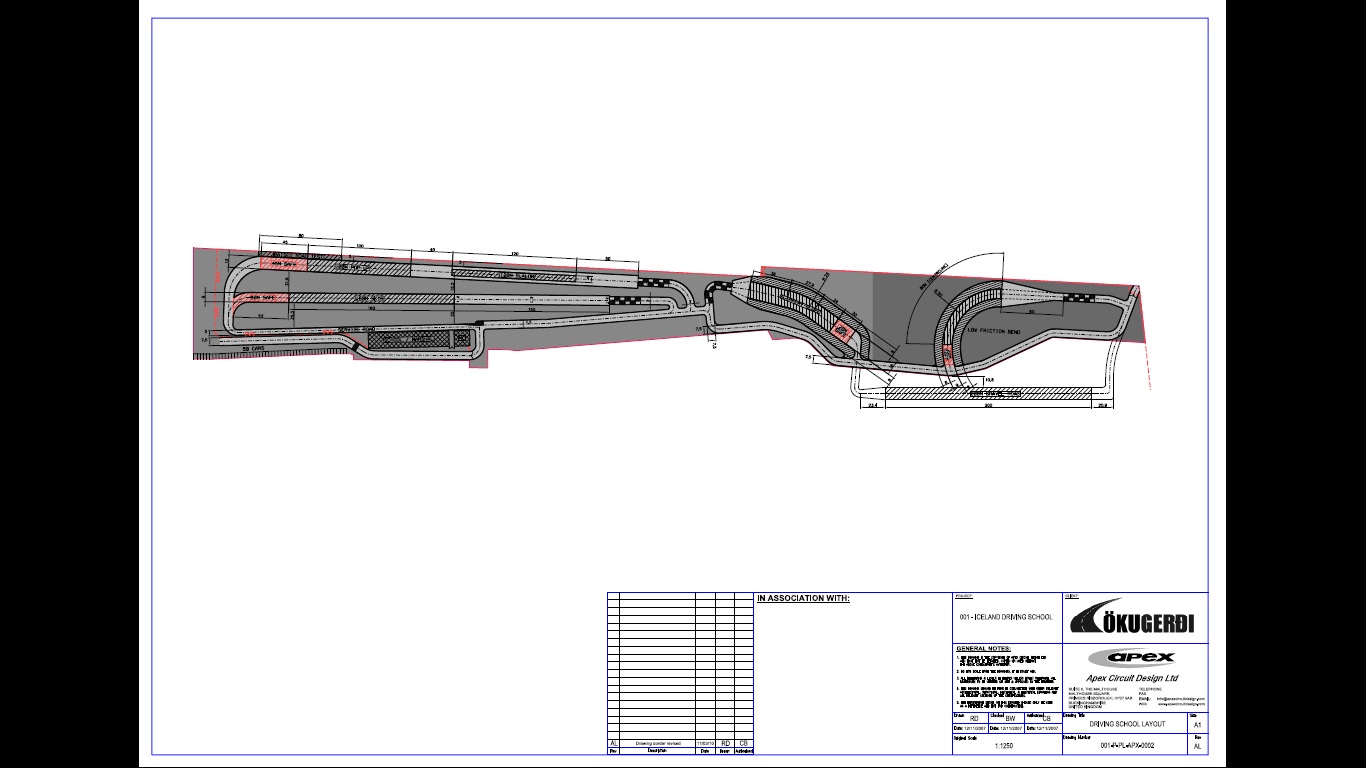The width and height of the screenshot is (1366, 768).
Task: Click the IN ASSOCIATION WITH heading
Action: point(802,598)
